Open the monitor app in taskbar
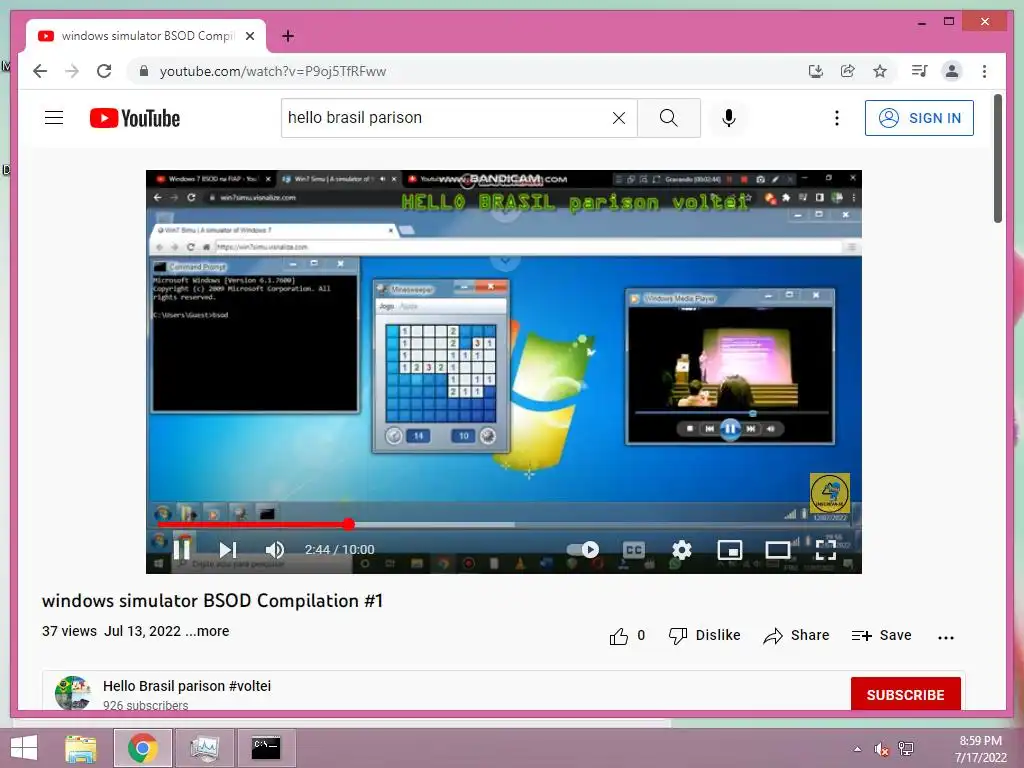This screenshot has width=1024, height=768. [x=204, y=748]
